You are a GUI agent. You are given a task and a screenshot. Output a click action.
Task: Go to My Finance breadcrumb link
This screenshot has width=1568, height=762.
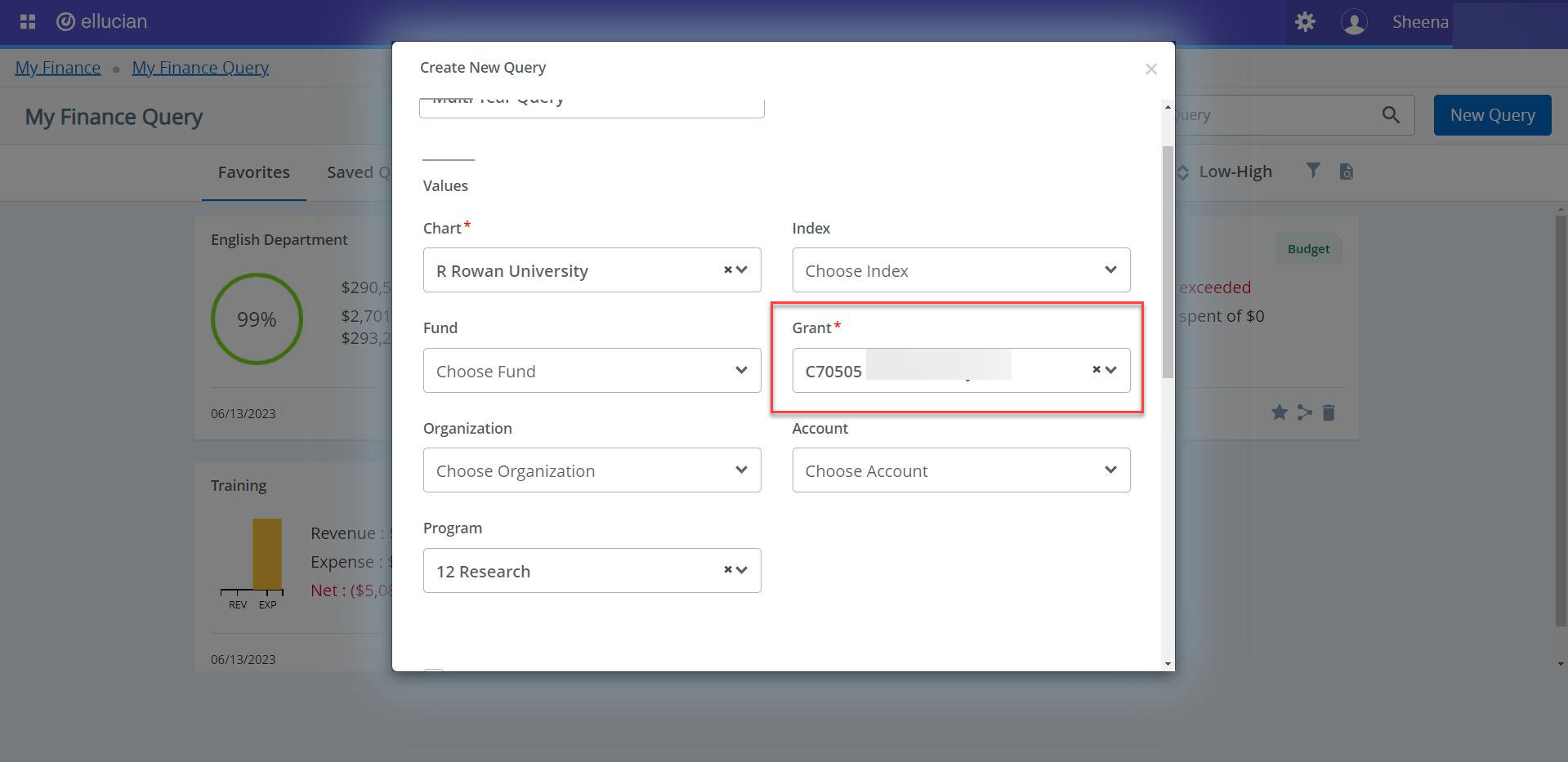pyautogui.click(x=58, y=68)
